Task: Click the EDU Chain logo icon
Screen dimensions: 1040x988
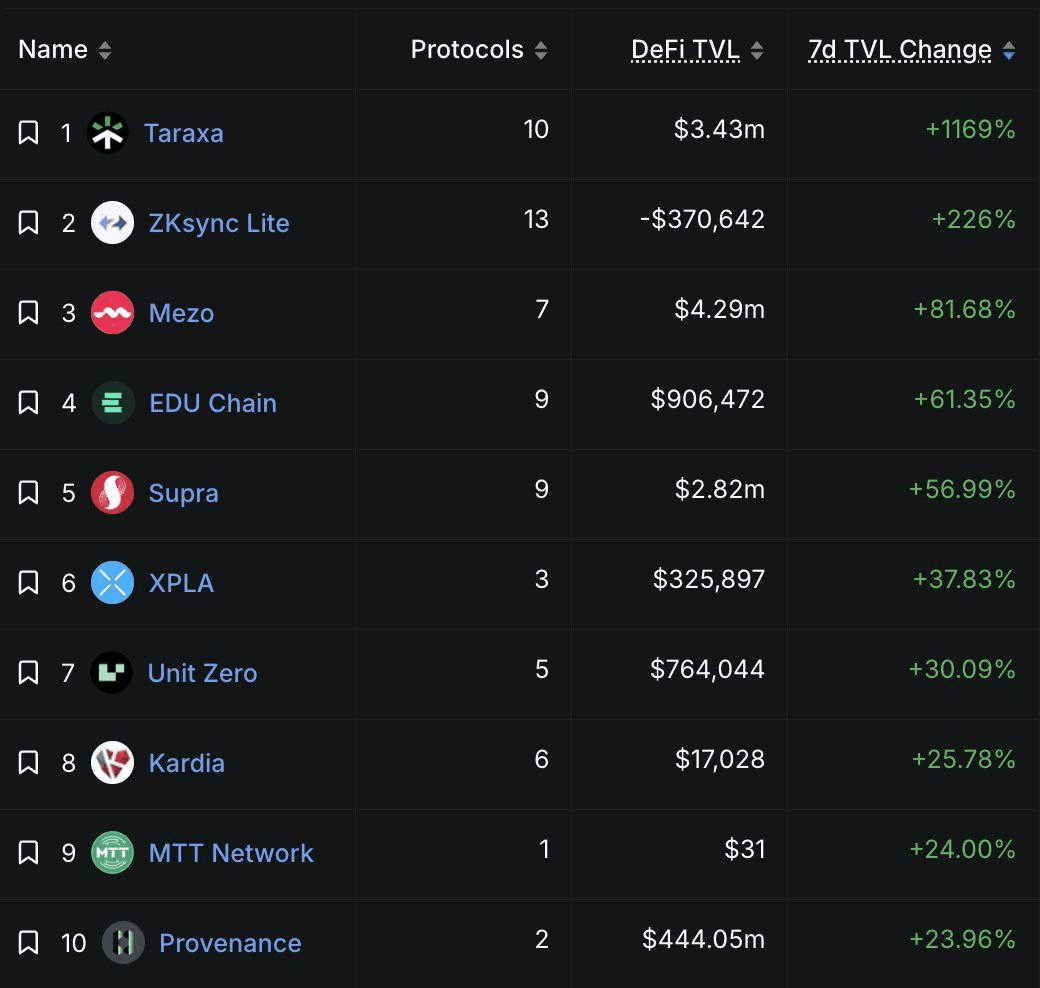Action: 113,403
